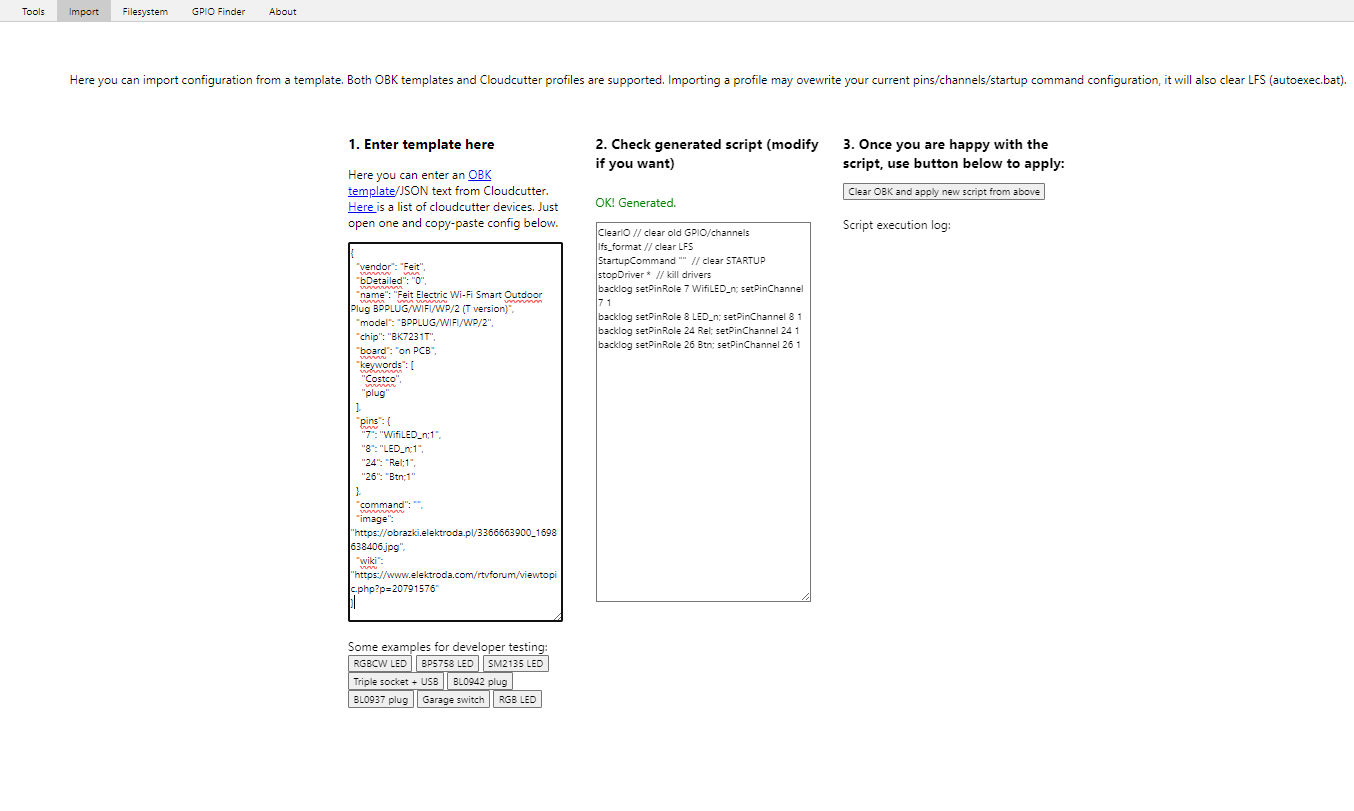Click the '"24": "Rel;1"' pin line
The width and height of the screenshot is (1354, 811).
click(388, 463)
